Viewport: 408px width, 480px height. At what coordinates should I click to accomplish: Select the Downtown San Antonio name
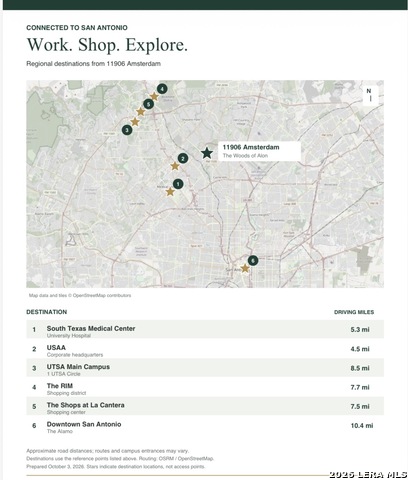tap(84, 424)
